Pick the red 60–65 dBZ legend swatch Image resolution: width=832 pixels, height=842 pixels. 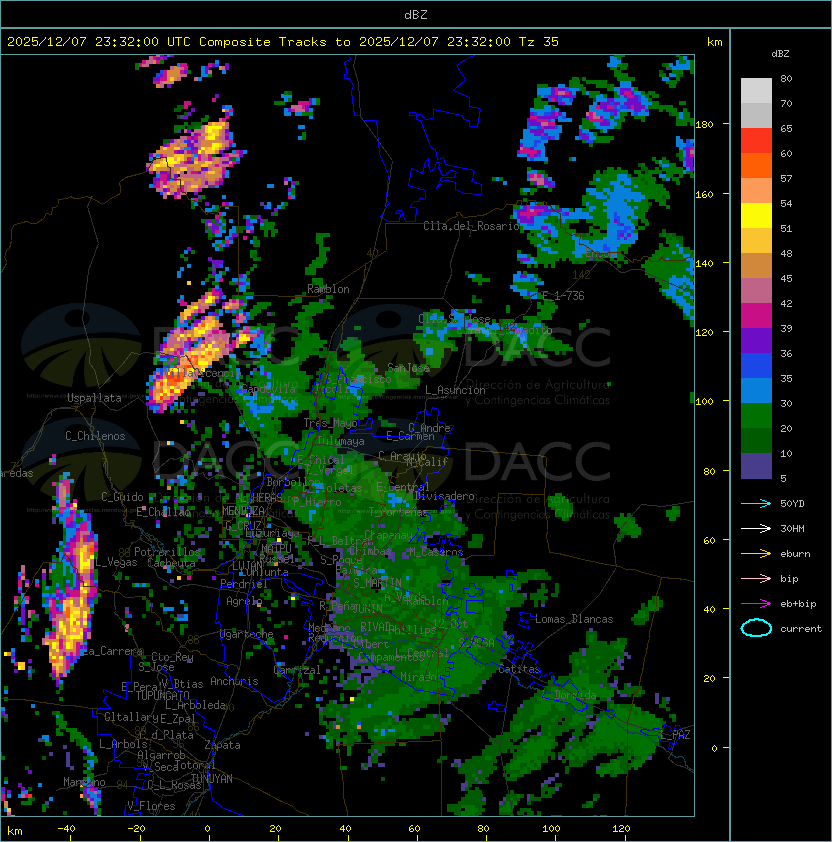pos(756,141)
